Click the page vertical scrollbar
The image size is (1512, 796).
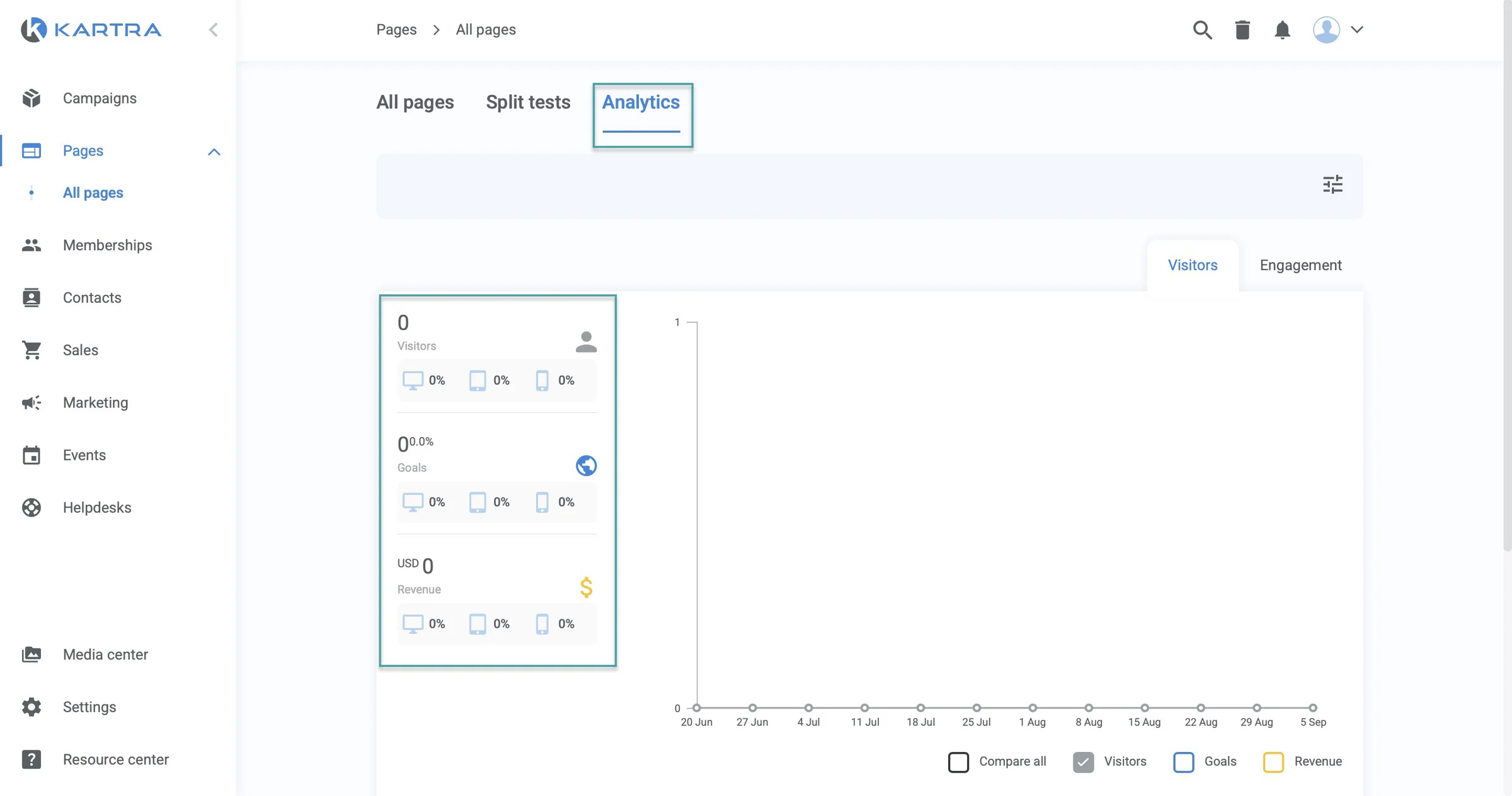click(x=1507, y=275)
